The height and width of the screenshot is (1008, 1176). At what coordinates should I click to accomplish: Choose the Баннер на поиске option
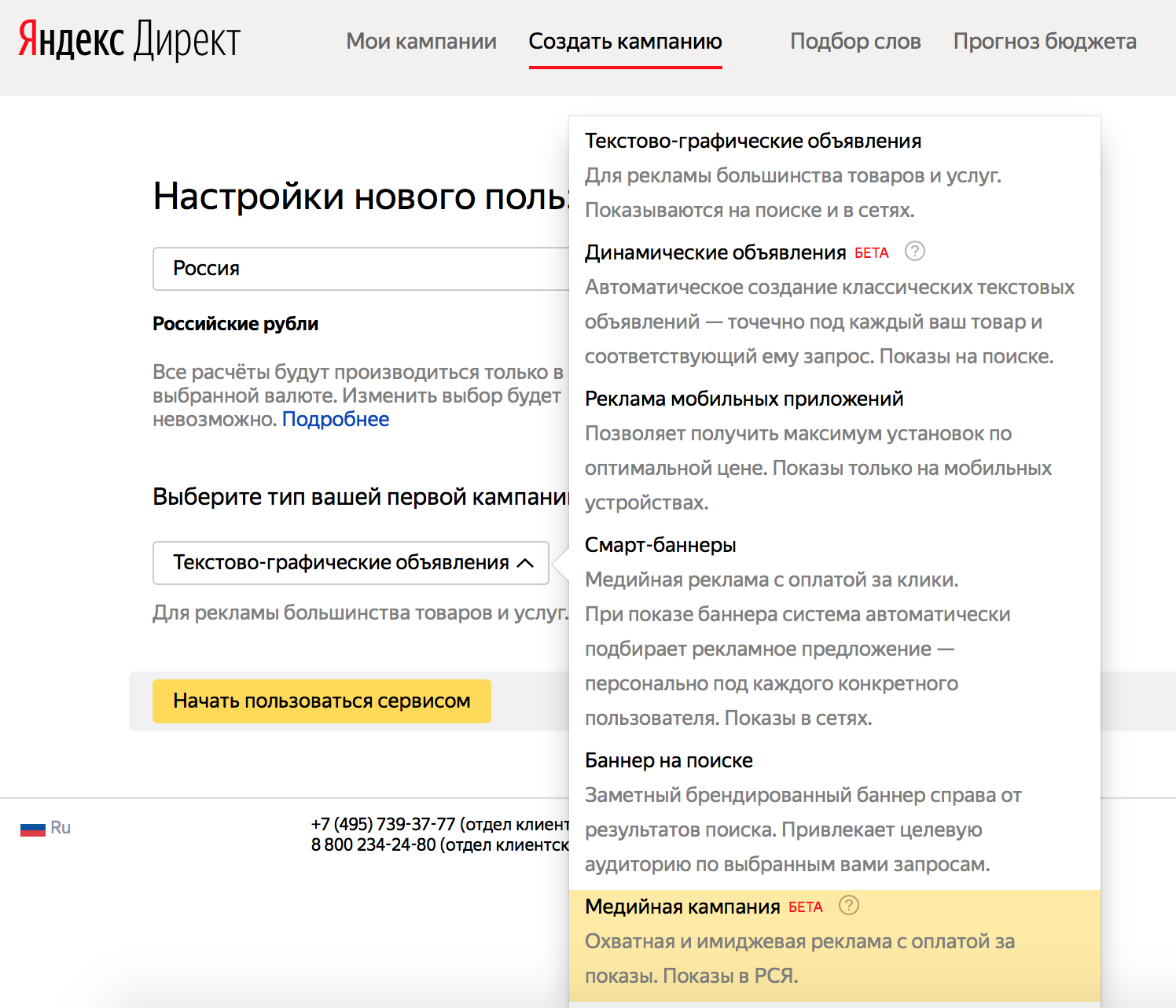click(x=834, y=812)
